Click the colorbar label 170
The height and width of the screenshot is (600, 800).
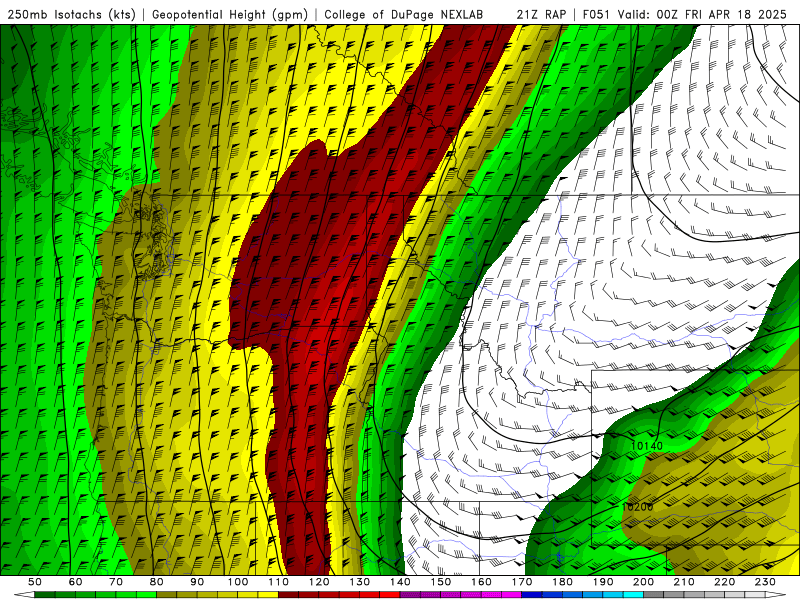[521, 582]
